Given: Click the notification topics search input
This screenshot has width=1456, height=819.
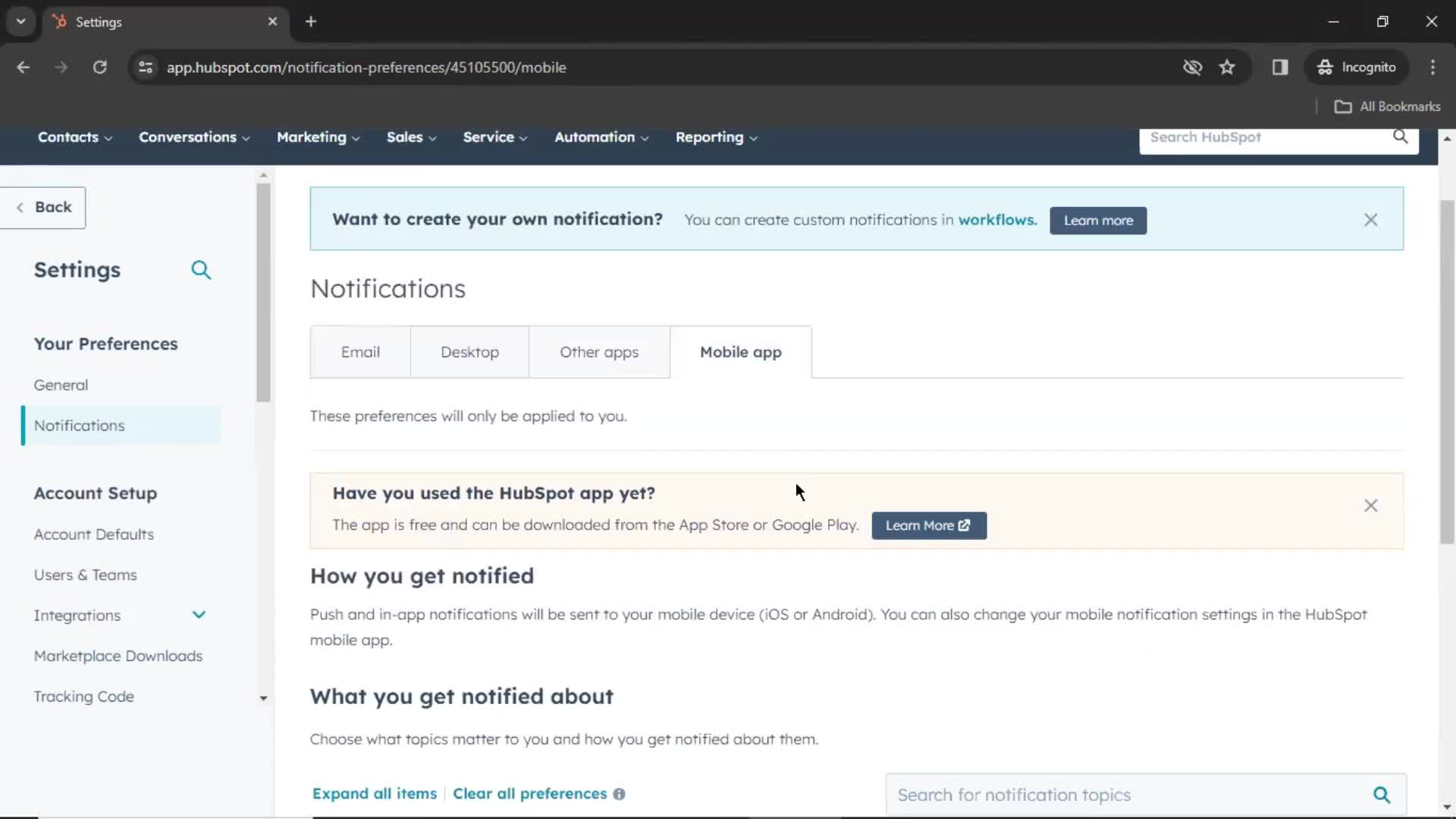Looking at the screenshot, I should coord(1130,794).
